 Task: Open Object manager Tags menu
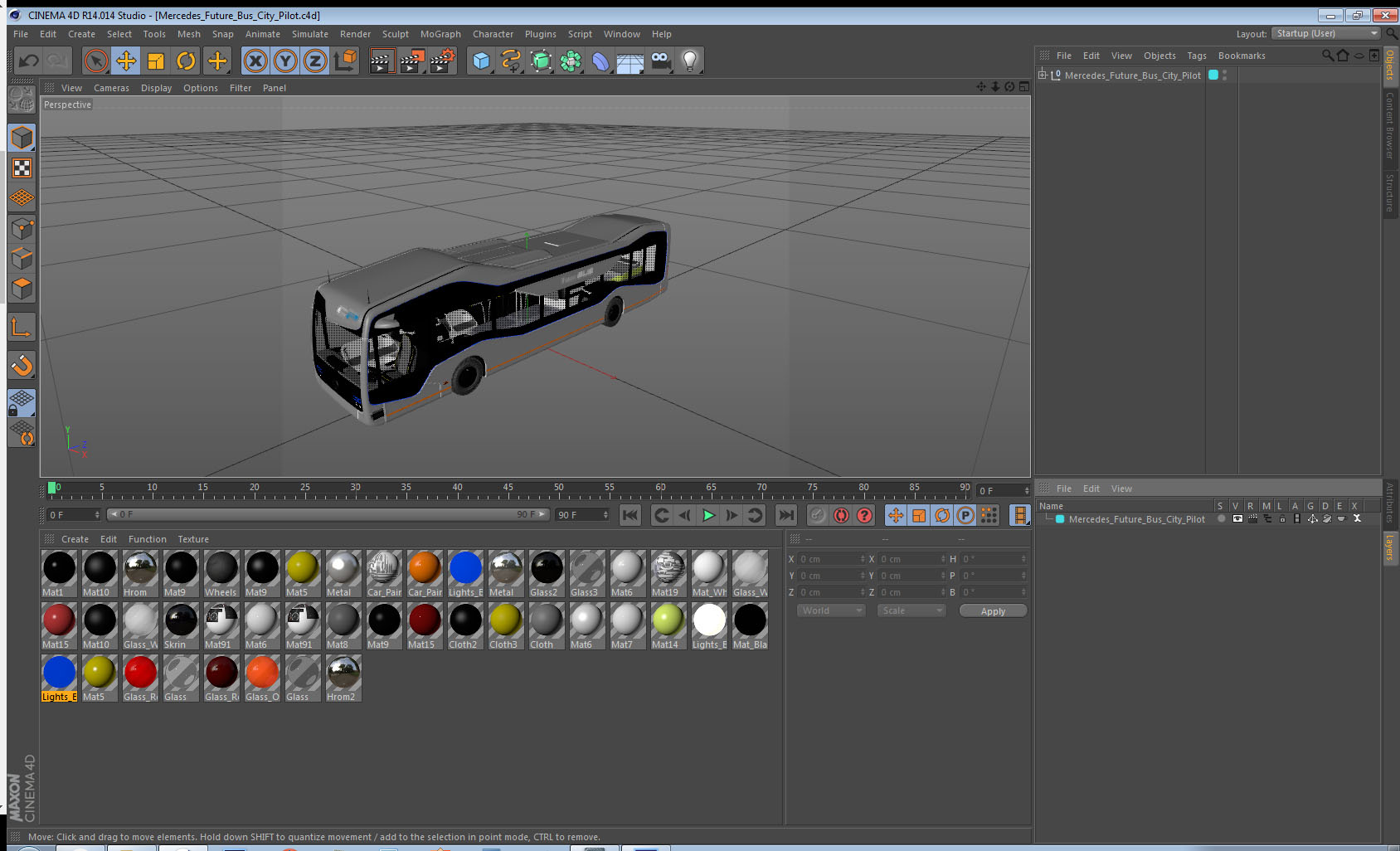(x=1196, y=56)
